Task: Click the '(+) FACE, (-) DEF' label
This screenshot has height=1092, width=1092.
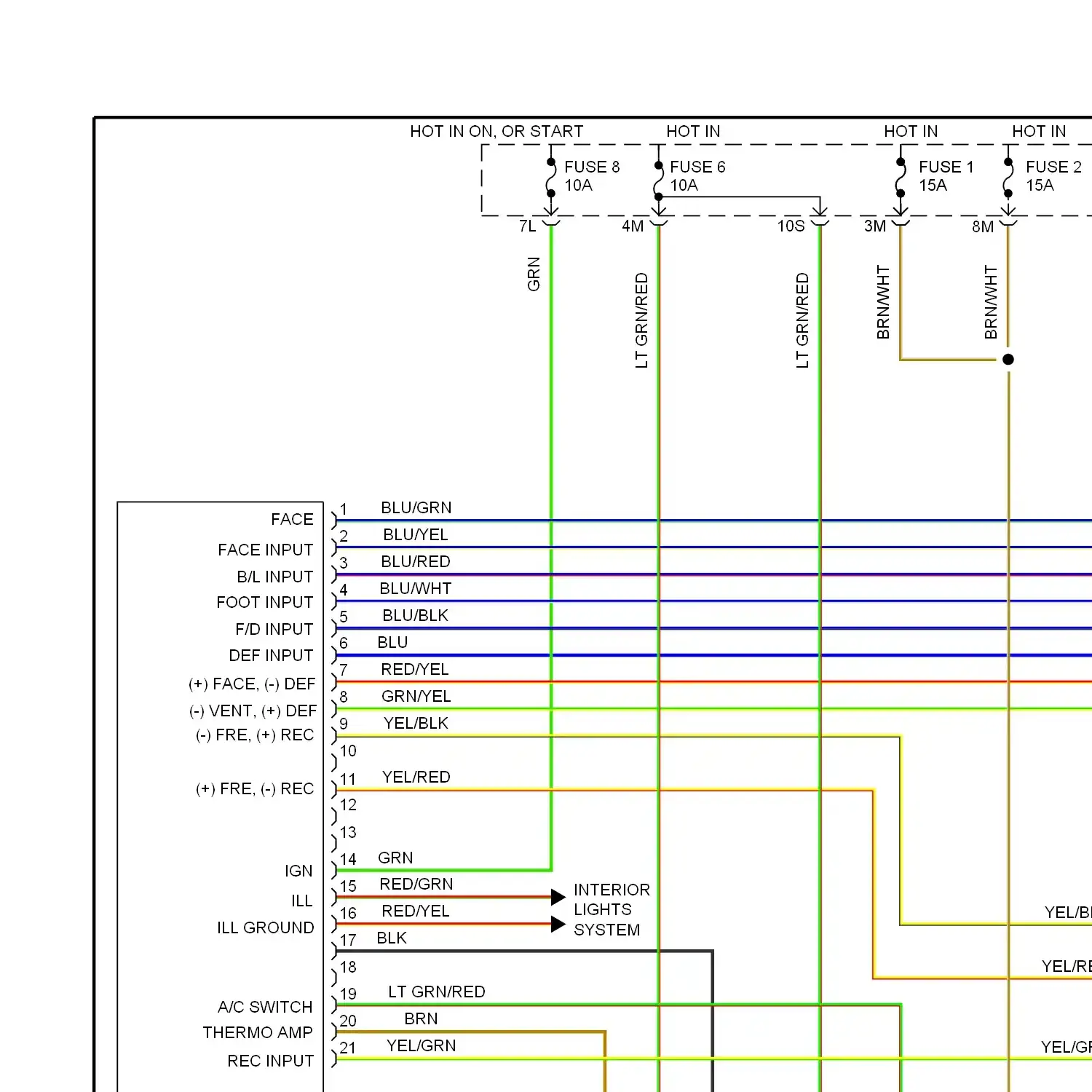Action: pos(252,684)
